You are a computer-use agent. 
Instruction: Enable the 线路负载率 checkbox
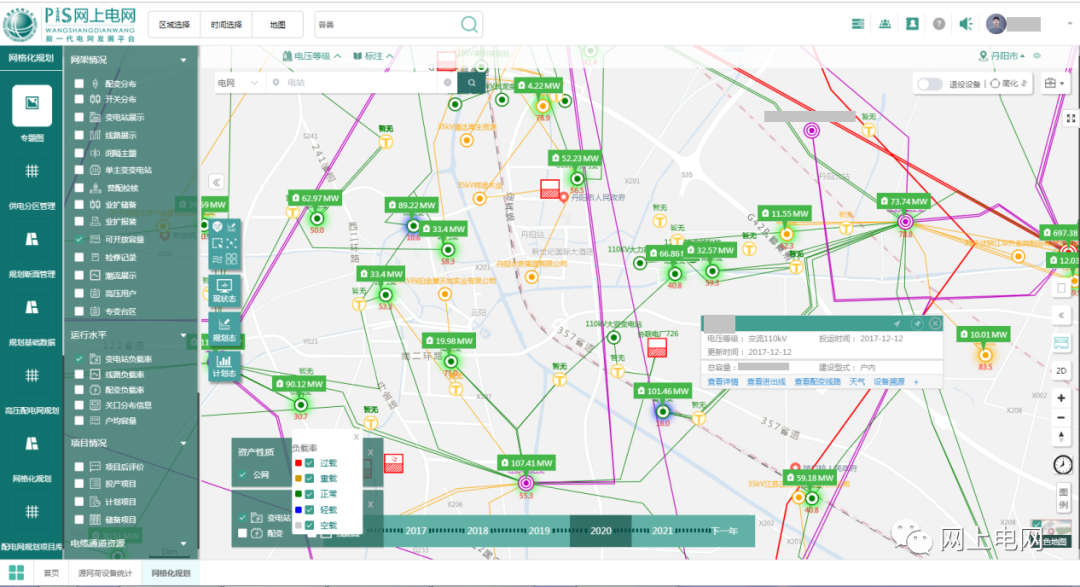click(79, 374)
